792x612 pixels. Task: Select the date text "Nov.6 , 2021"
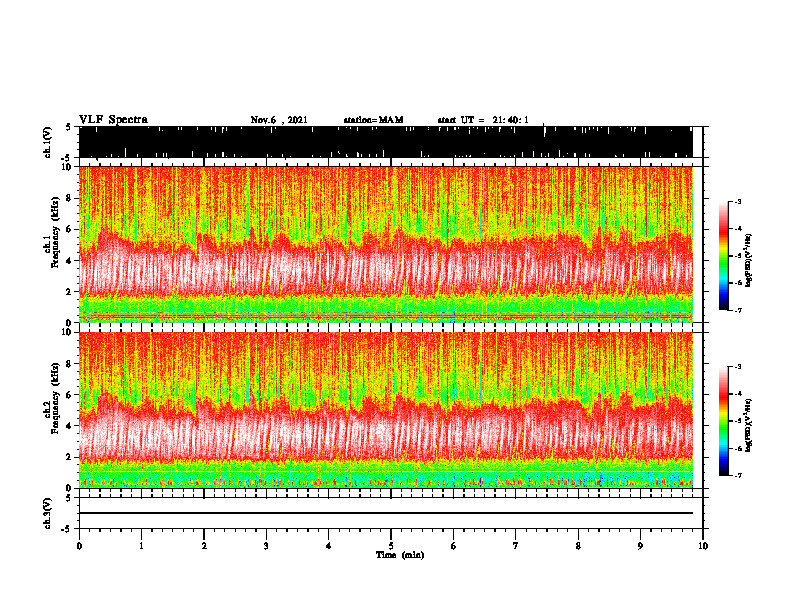(x=279, y=120)
